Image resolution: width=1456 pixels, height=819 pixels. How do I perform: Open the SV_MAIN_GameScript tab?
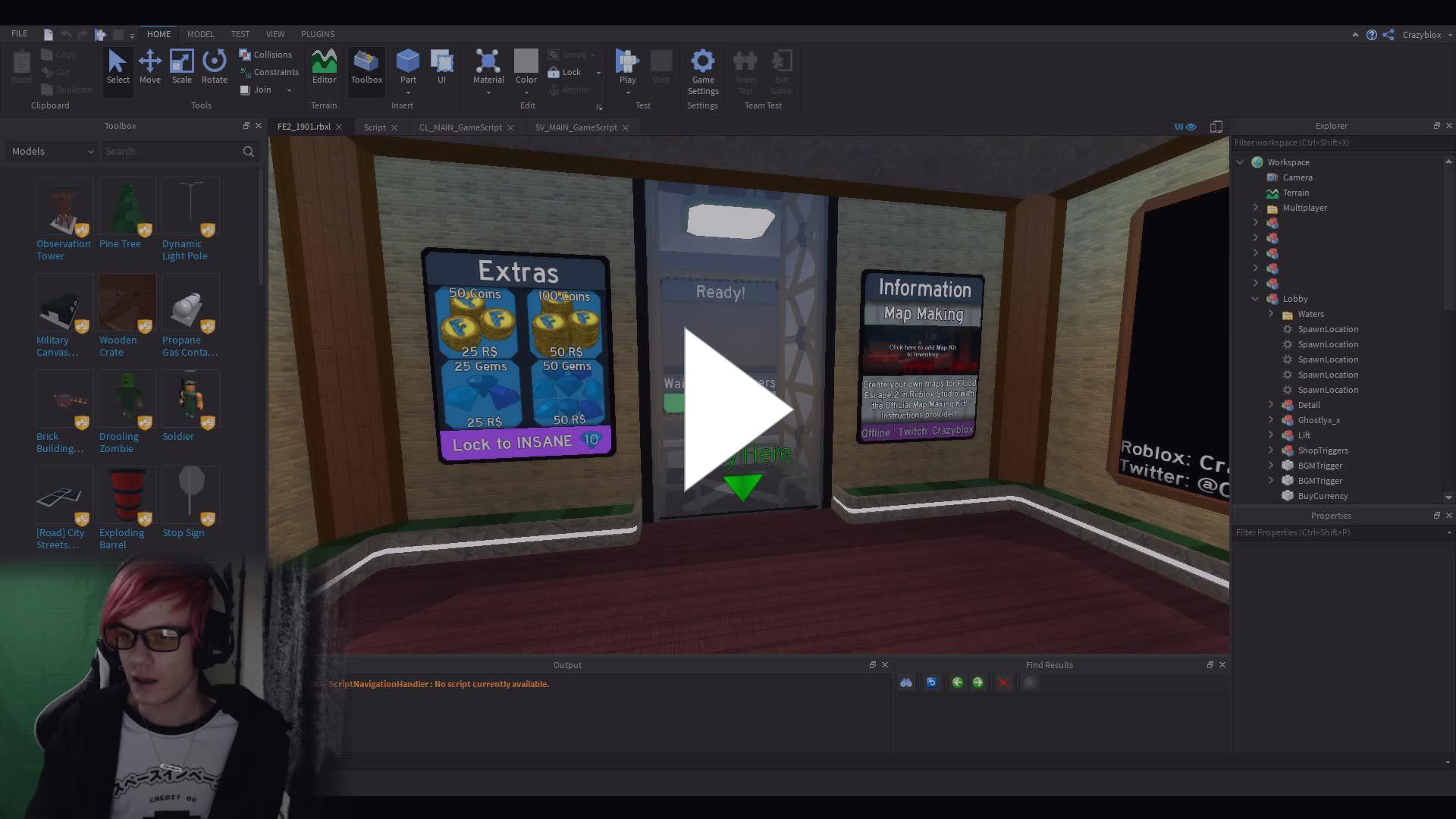(576, 127)
